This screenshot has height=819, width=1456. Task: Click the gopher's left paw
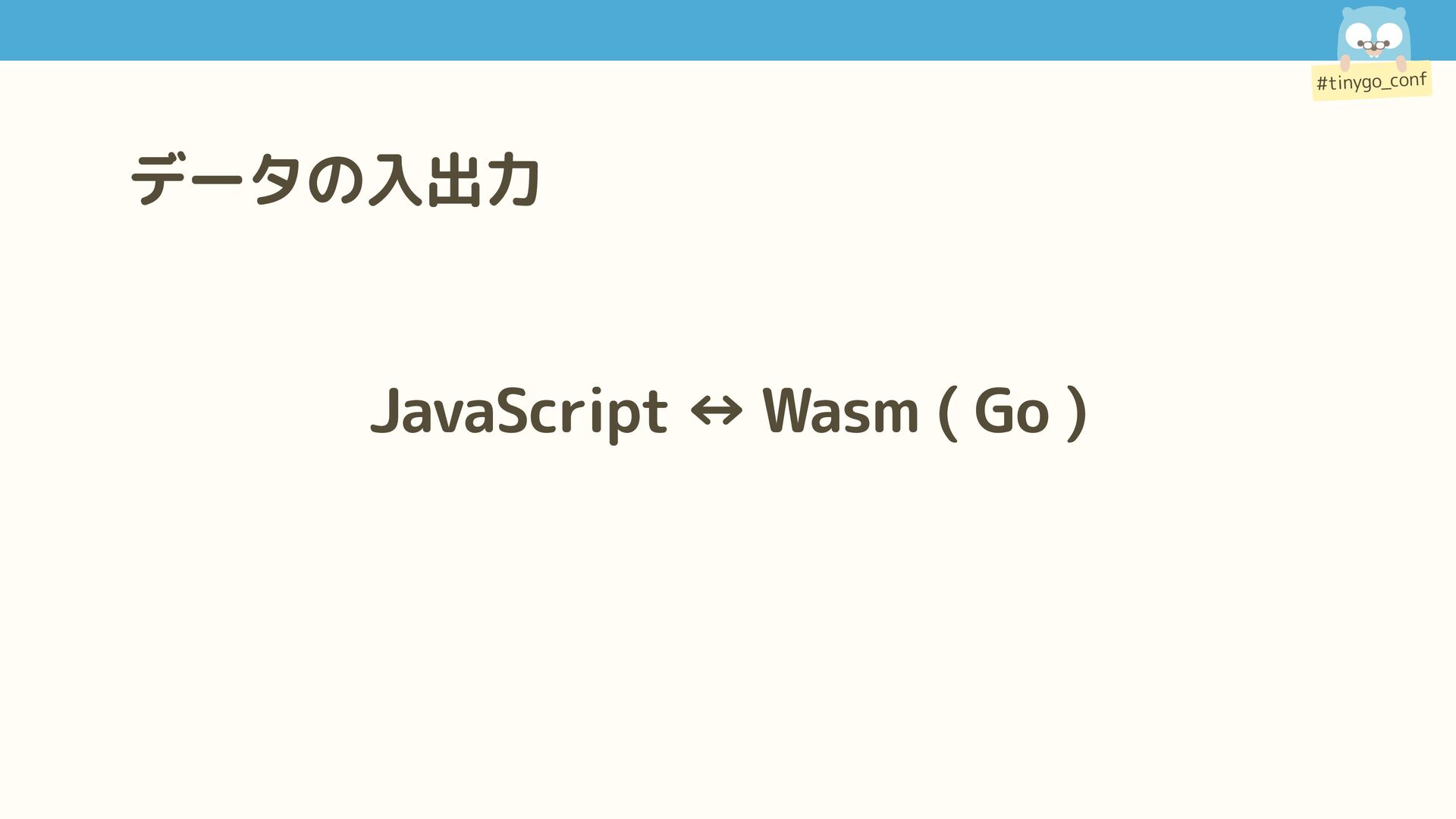(x=1345, y=63)
